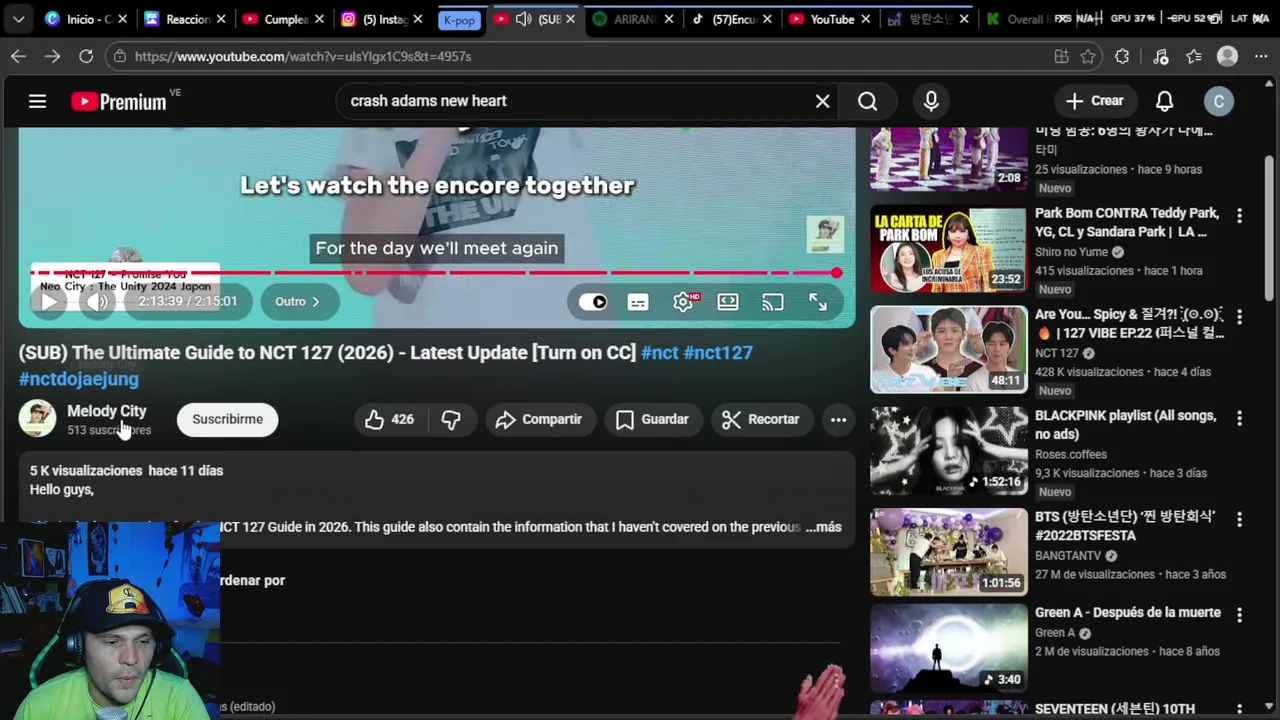Open options for BLACKPINK playlist video
1280x720 pixels.
(x=1239, y=418)
